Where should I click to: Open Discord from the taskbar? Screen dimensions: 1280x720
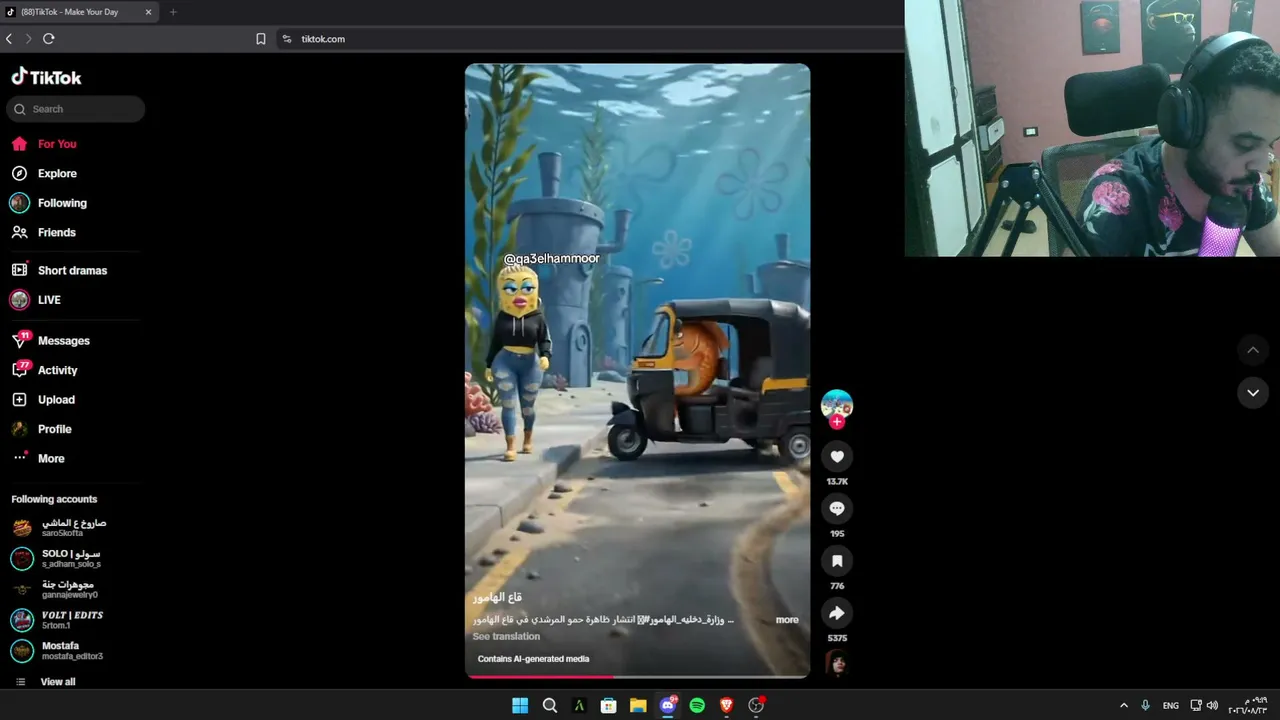pyautogui.click(x=668, y=705)
